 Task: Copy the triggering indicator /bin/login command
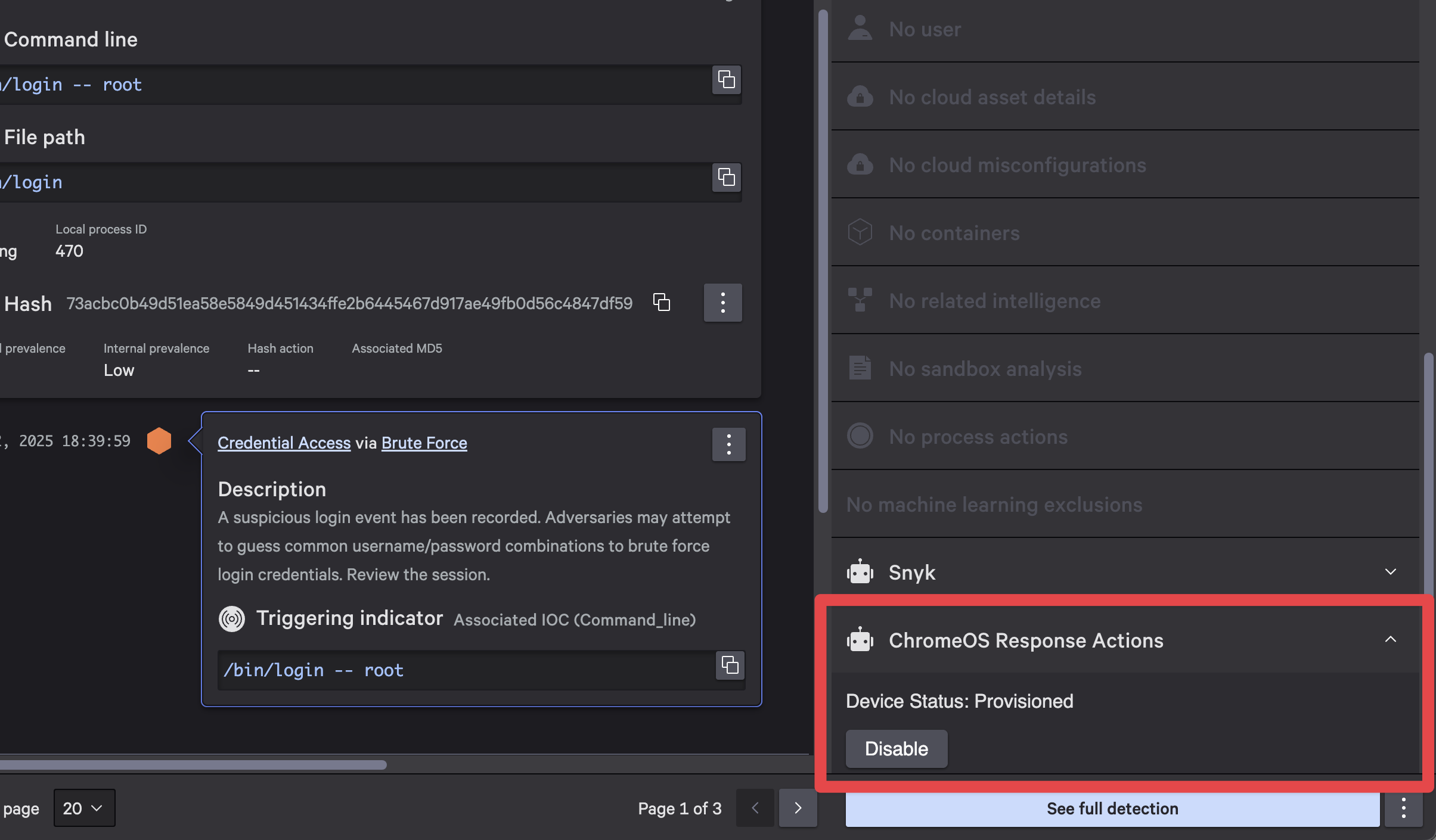coord(730,665)
